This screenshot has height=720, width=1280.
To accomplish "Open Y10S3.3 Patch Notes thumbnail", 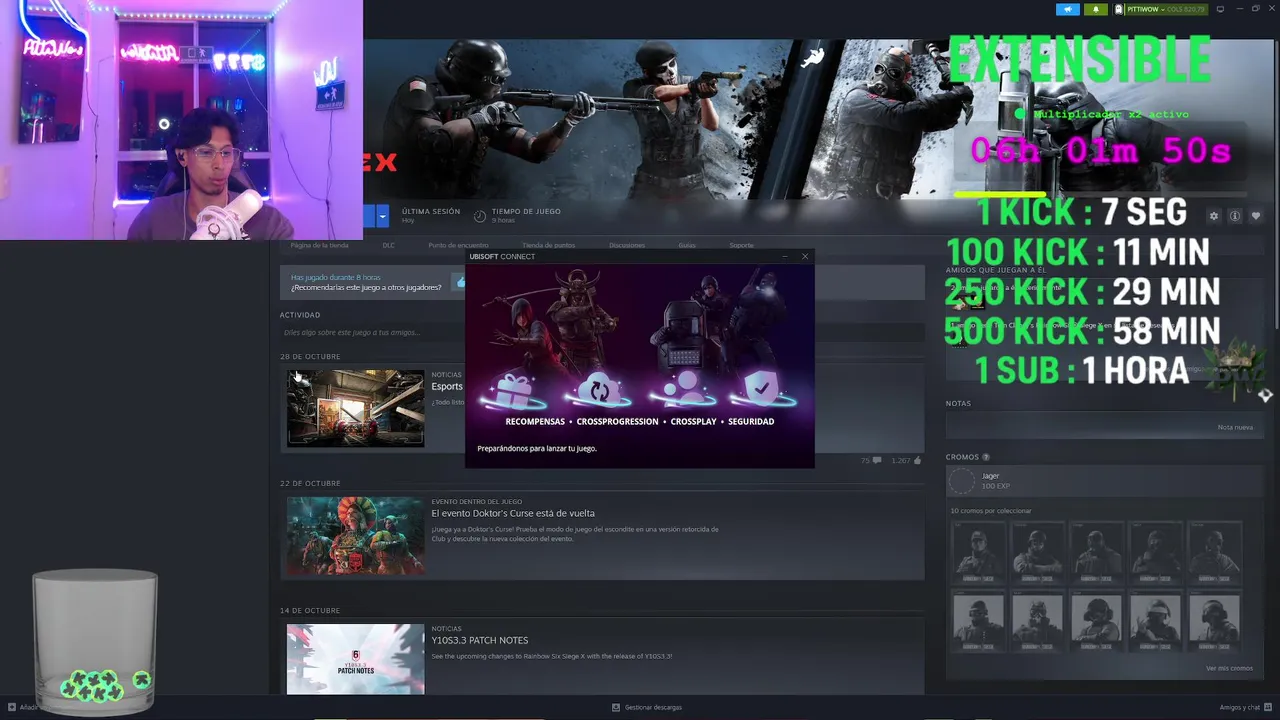I will click(x=355, y=659).
